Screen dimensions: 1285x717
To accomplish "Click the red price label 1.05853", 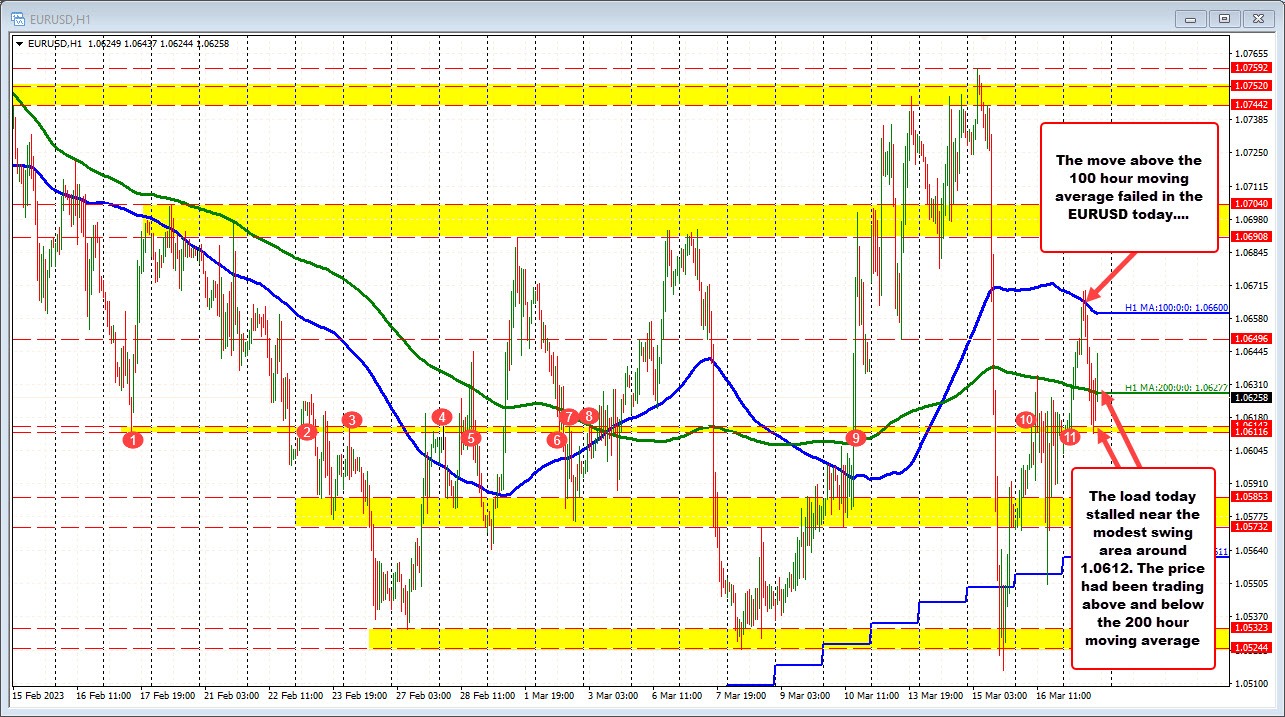I will tap(1252, 497).
